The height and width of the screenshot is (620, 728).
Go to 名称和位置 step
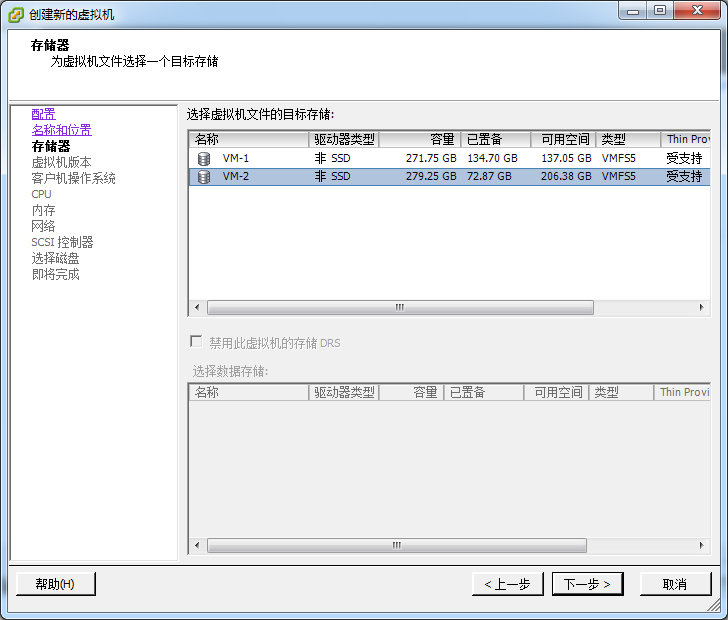(x=61, y=130)
